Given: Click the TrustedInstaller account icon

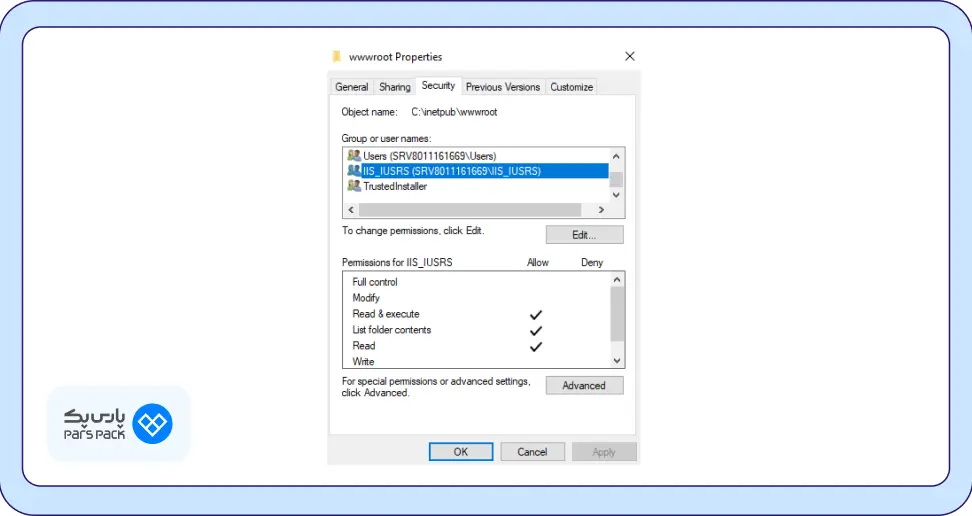Looking at the screenshot, I should 354,186.
